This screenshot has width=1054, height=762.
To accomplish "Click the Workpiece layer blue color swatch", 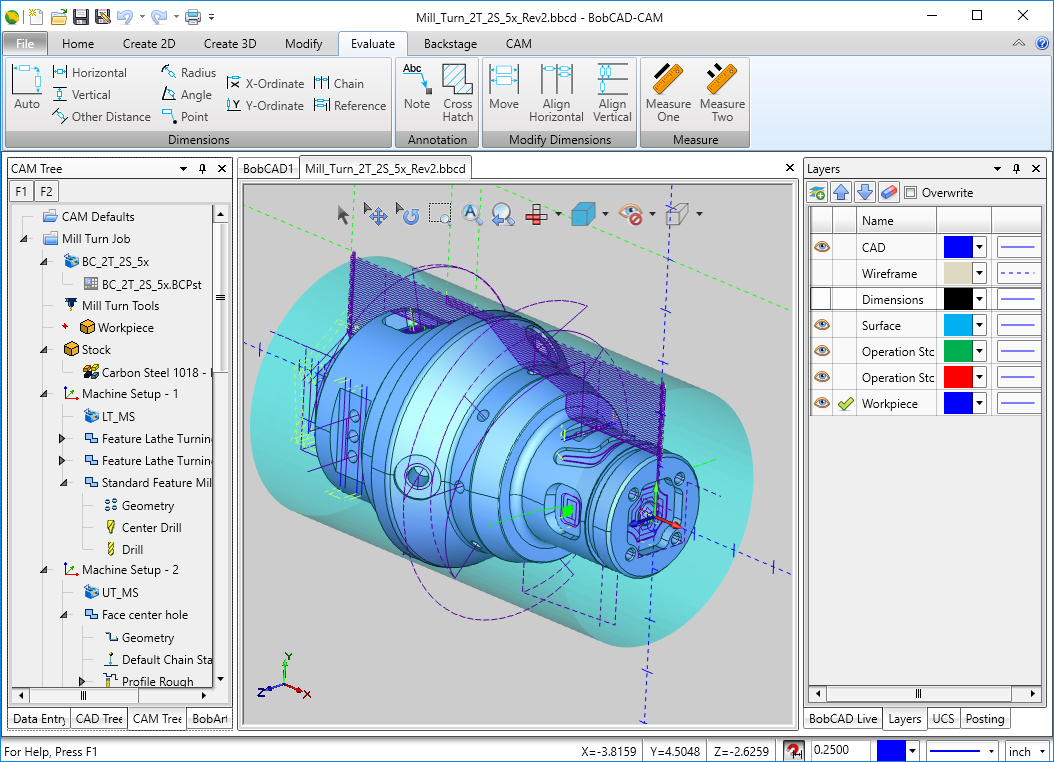I will coord(958,403).
